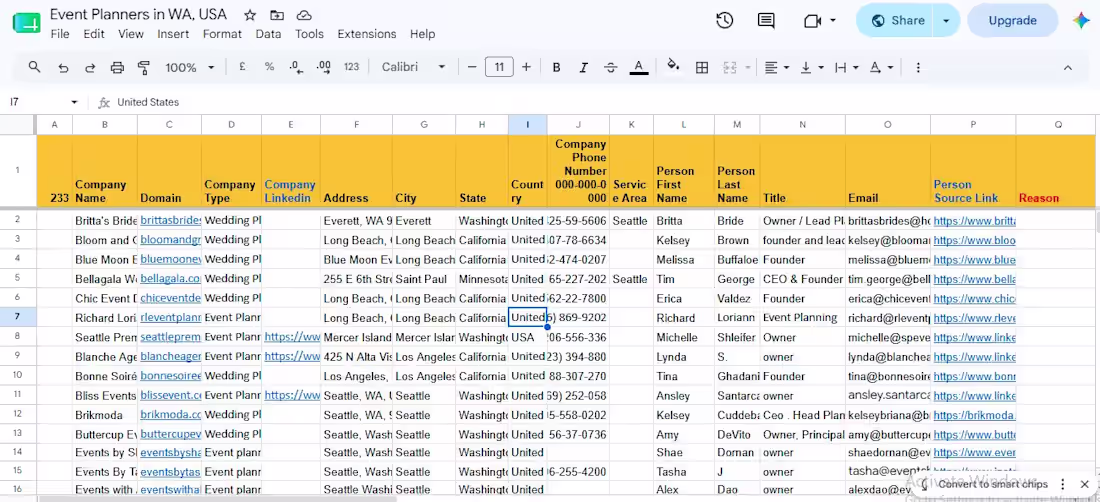This screenshot has height=502, width=1100.
Task: Open the Data menu
Action: coord(268,34)
